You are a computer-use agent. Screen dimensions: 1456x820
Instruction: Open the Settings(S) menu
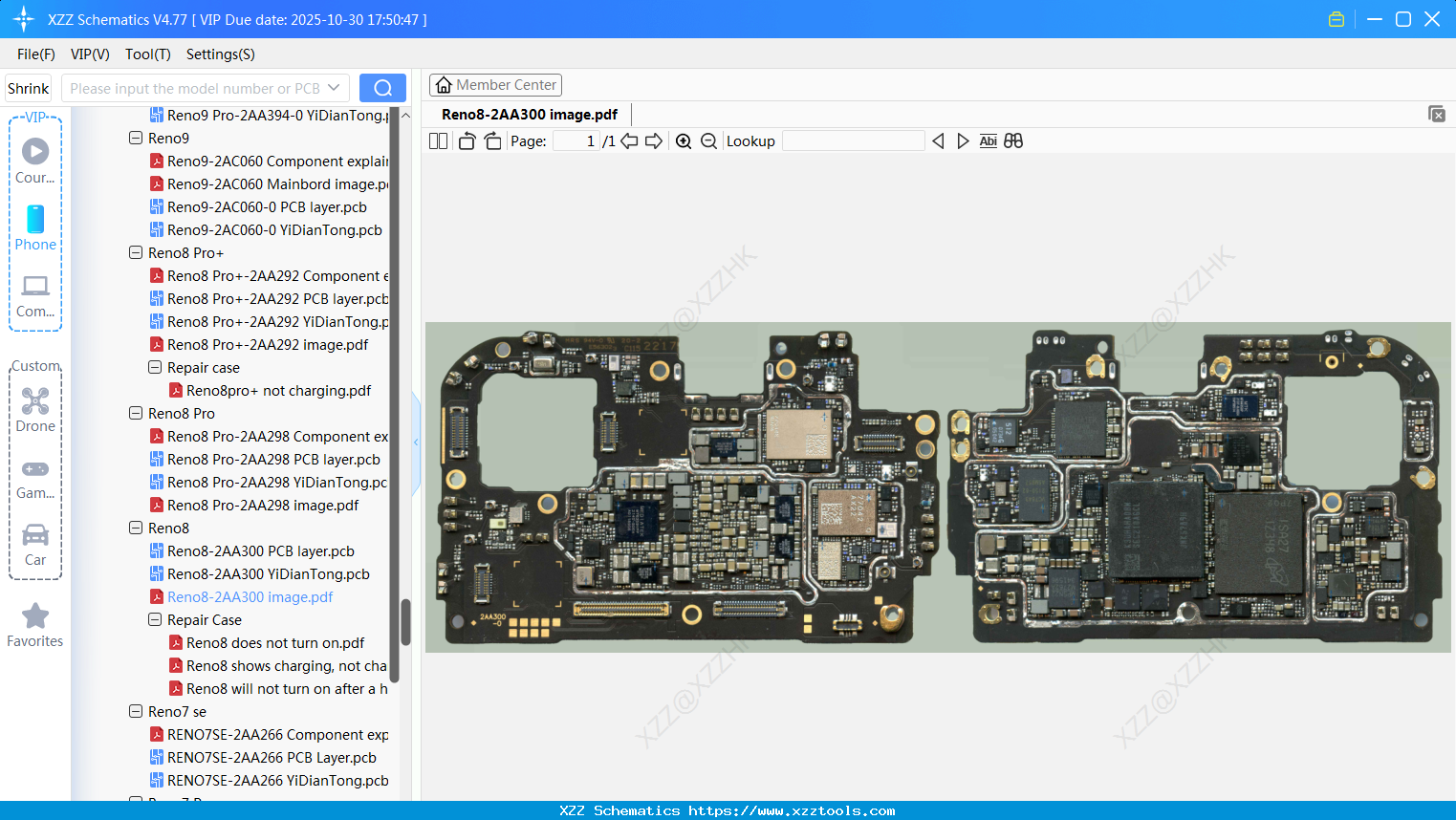(x=221, y=54)
